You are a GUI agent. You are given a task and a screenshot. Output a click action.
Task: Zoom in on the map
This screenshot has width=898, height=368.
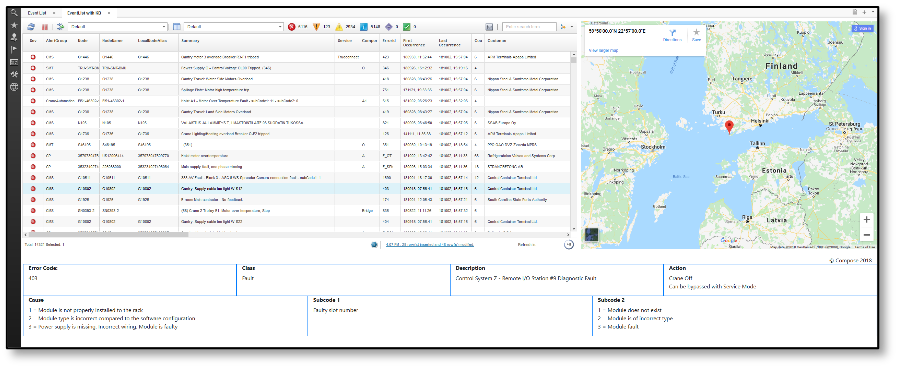tap(866, 220)
